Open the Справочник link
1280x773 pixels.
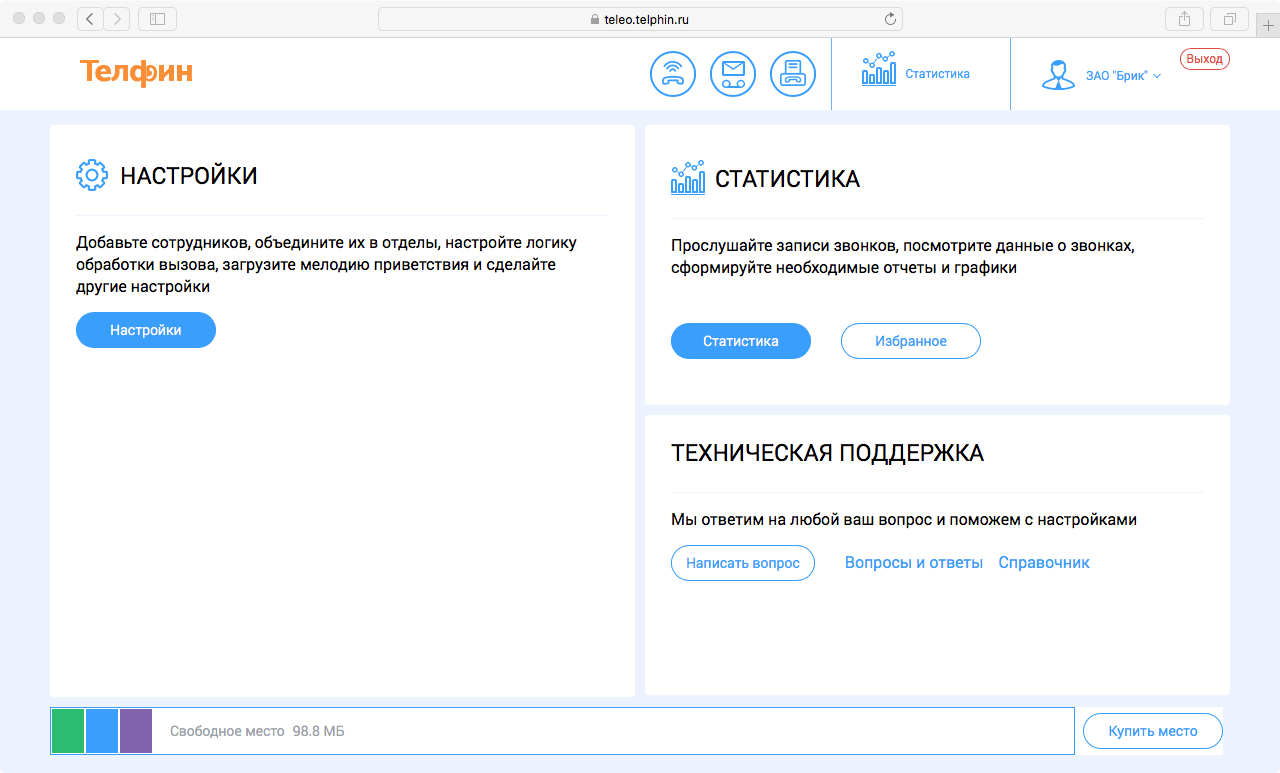(x=1044, y=562)
